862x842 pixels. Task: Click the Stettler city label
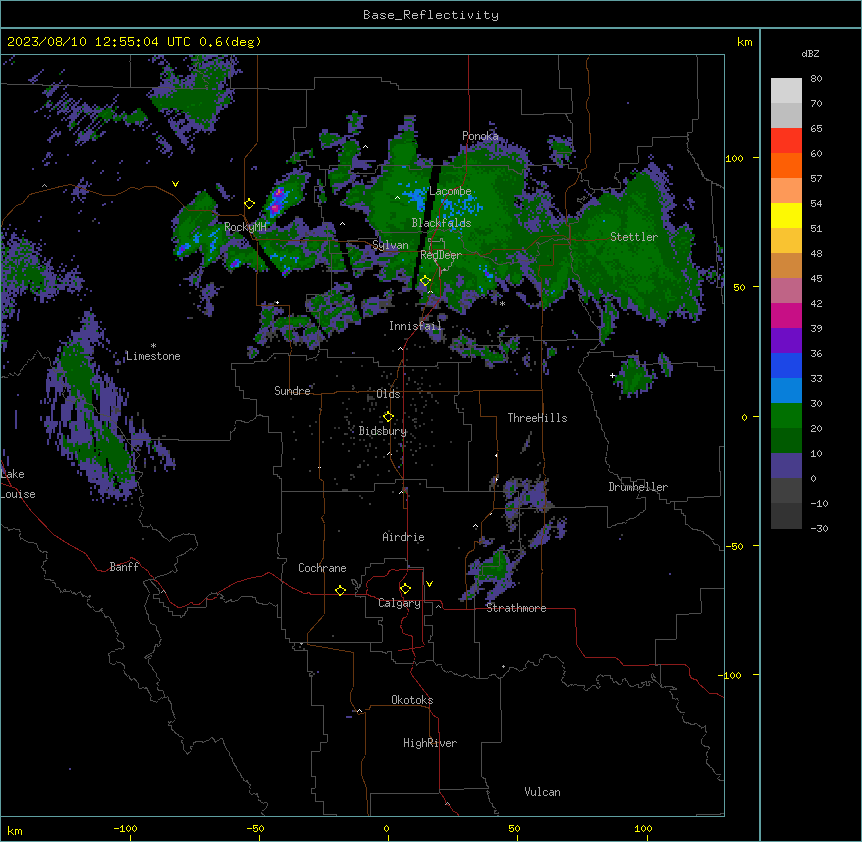coord(634,237)
